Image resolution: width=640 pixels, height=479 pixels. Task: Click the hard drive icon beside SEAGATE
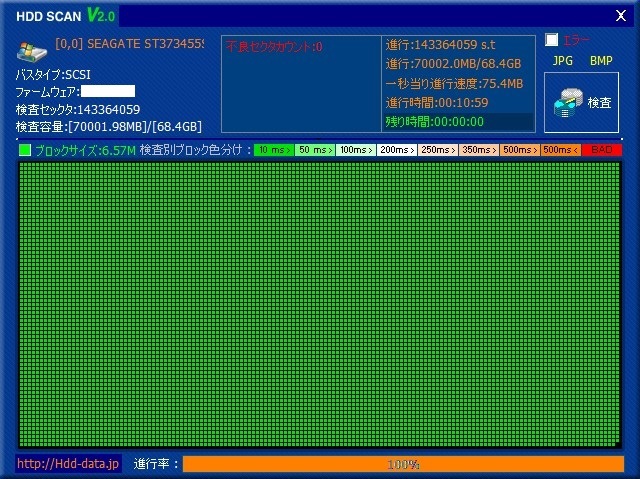[32, 52]
